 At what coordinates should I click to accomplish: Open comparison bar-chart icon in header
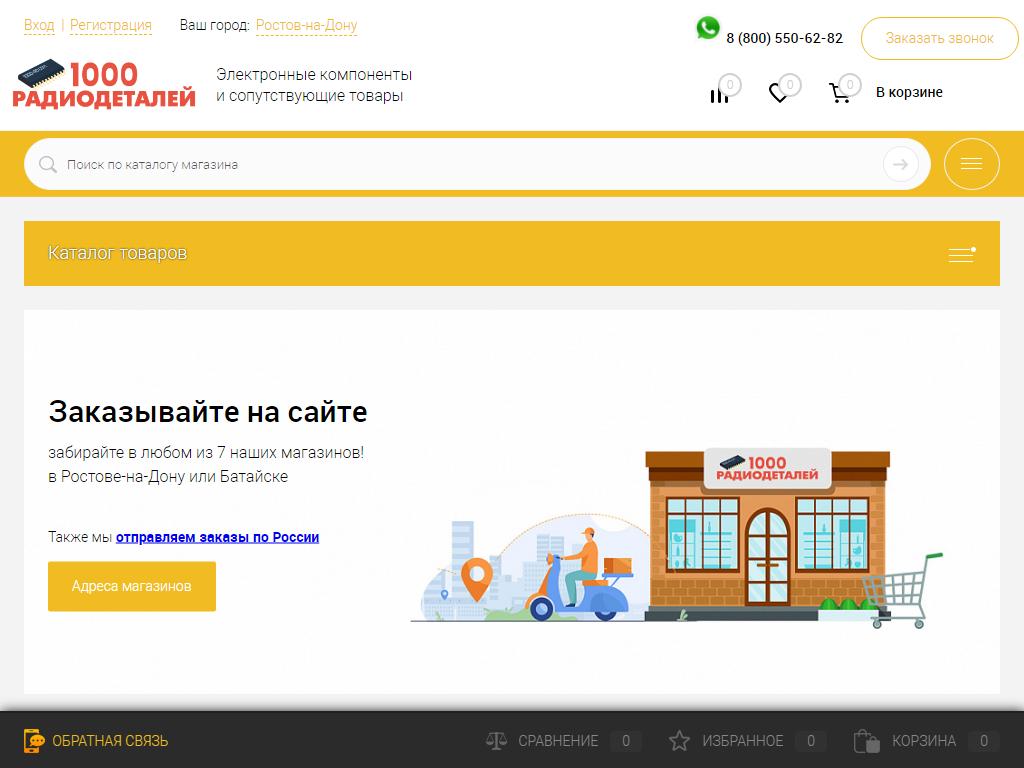pos(719,94)
